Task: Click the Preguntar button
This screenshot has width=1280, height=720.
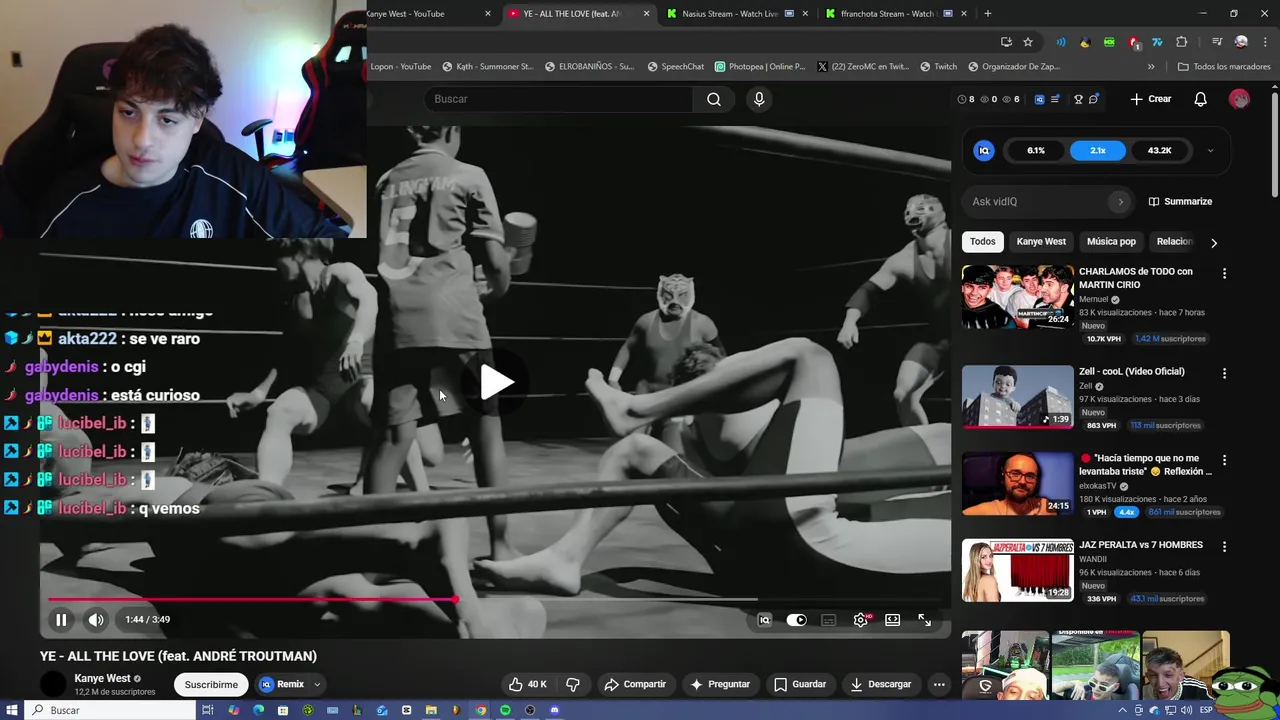Action: (720, 684)
